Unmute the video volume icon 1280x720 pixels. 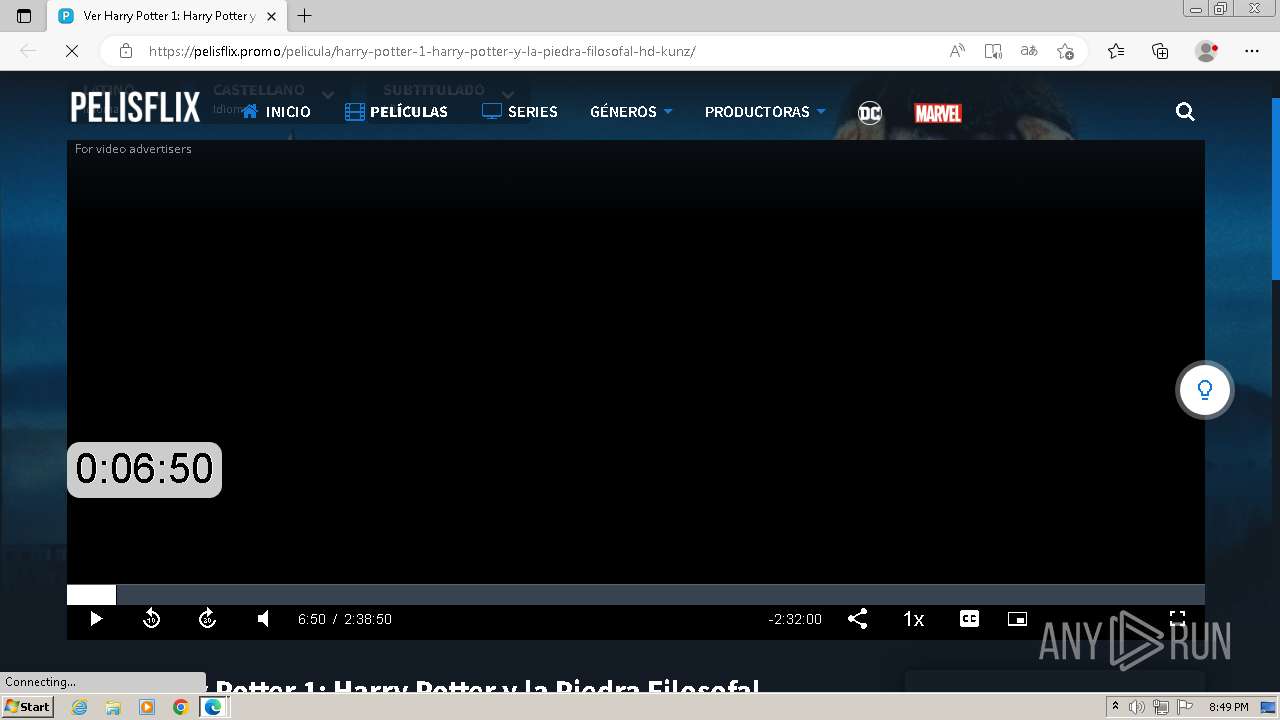(x=263, y=619)
